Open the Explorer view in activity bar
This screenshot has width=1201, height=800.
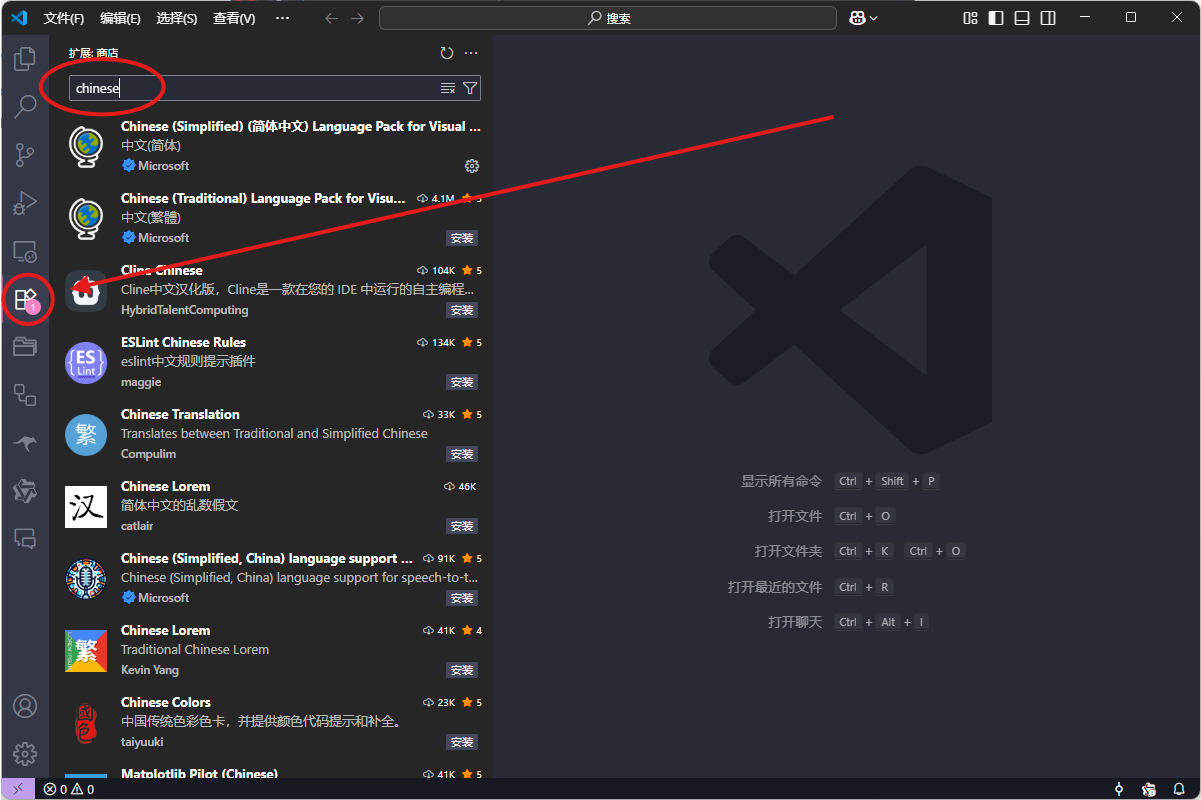coord(25,58)
